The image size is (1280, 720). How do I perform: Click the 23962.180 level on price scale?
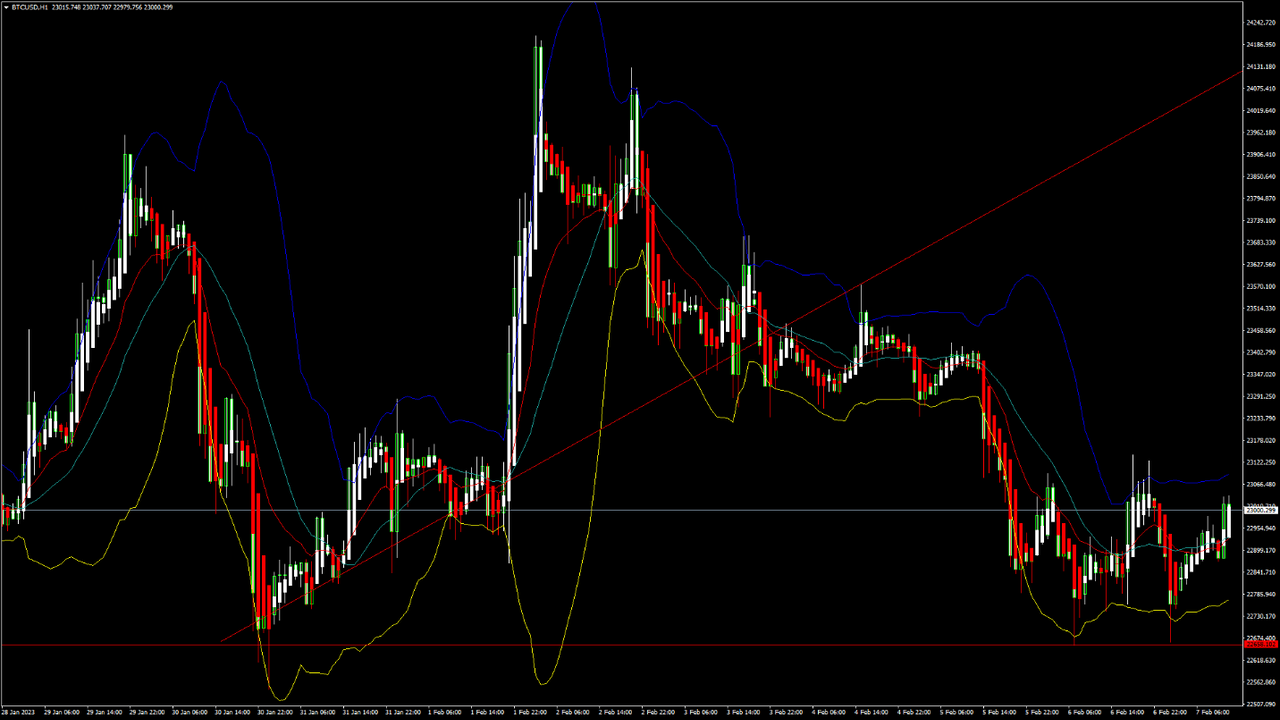coord(1259,132)
